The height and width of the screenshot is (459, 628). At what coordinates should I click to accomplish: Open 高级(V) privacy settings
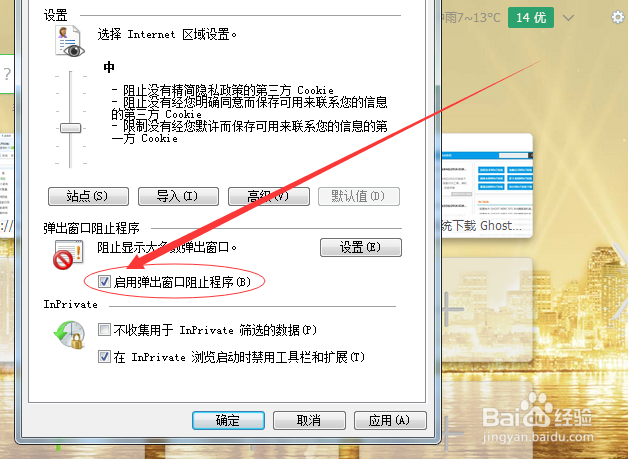click(x=268, y=196)
